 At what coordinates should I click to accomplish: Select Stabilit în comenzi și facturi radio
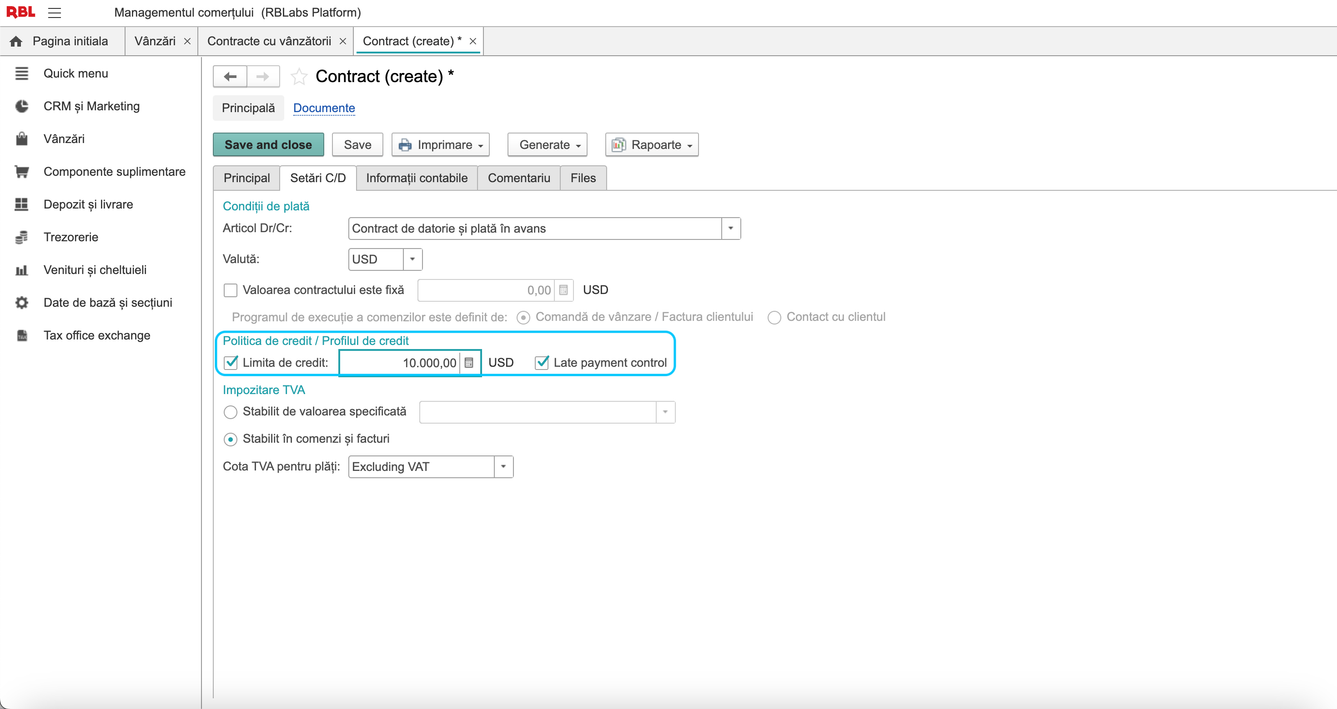pos(230,439)
